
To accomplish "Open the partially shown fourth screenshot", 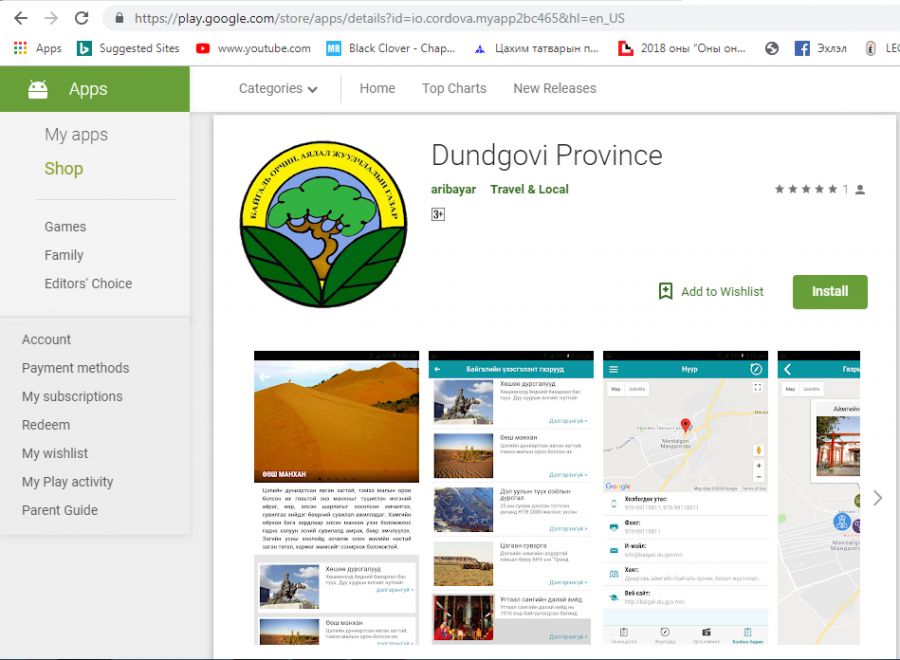I will (x=818, y=498).
